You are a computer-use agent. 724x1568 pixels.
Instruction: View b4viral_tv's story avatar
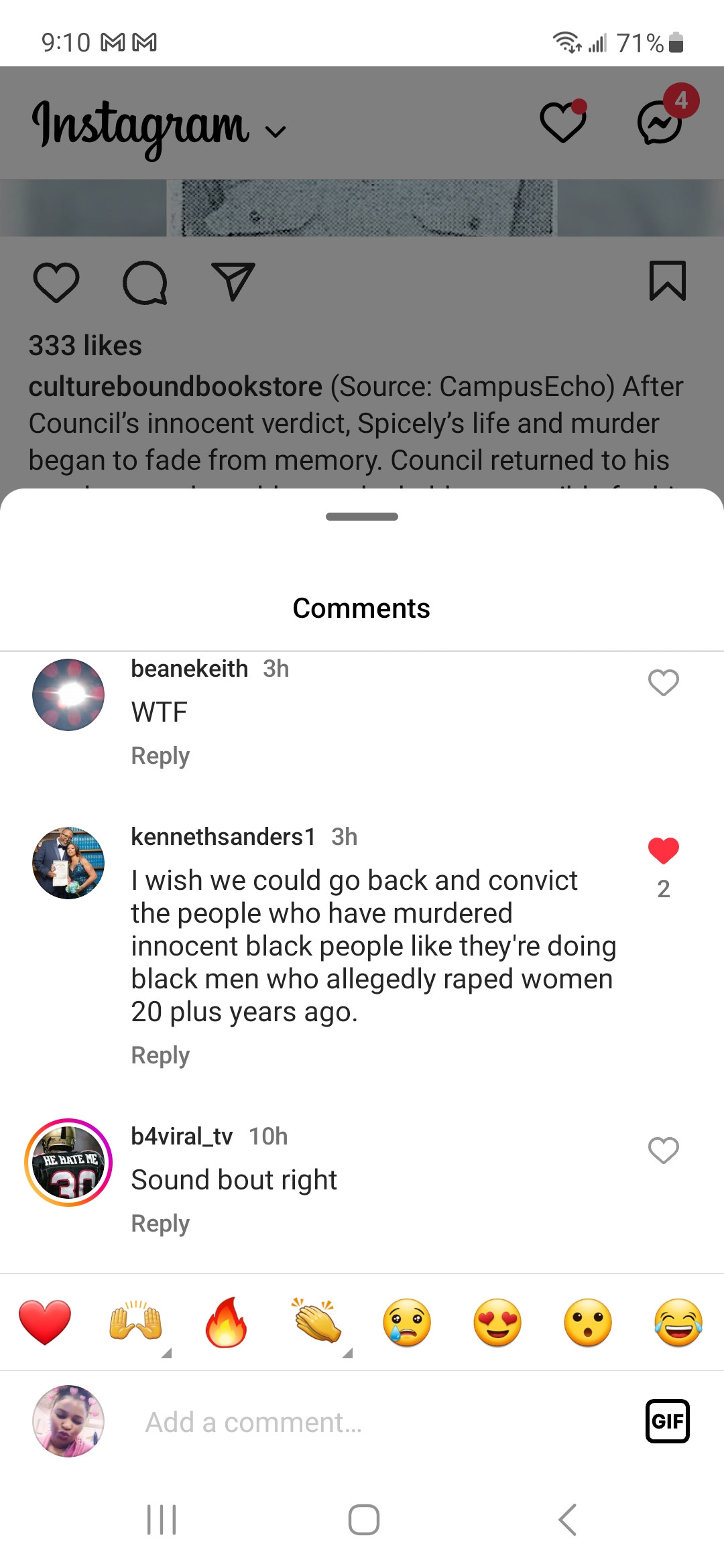(x=68, y=1163)
